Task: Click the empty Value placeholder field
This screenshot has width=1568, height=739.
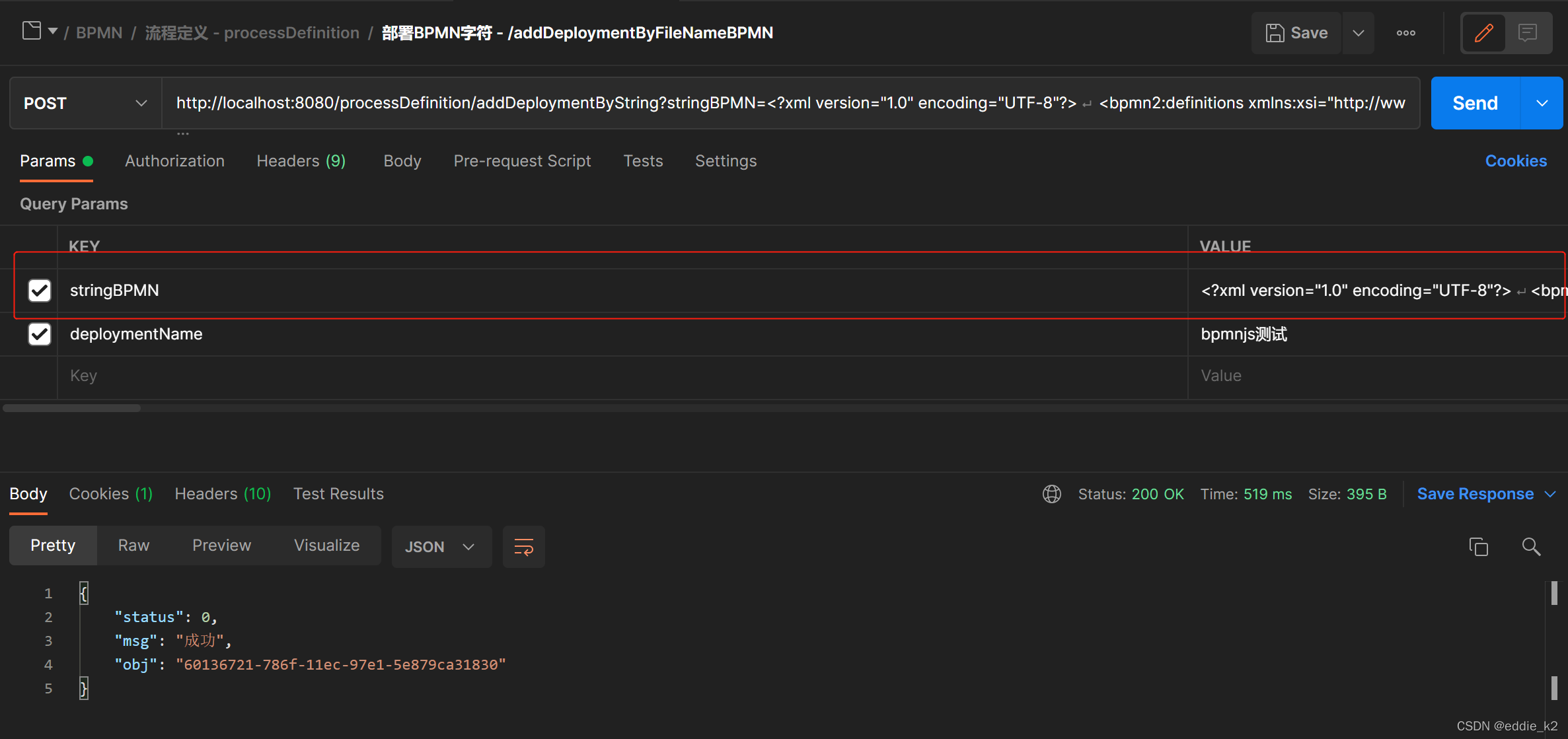Action: point(1378,376)
